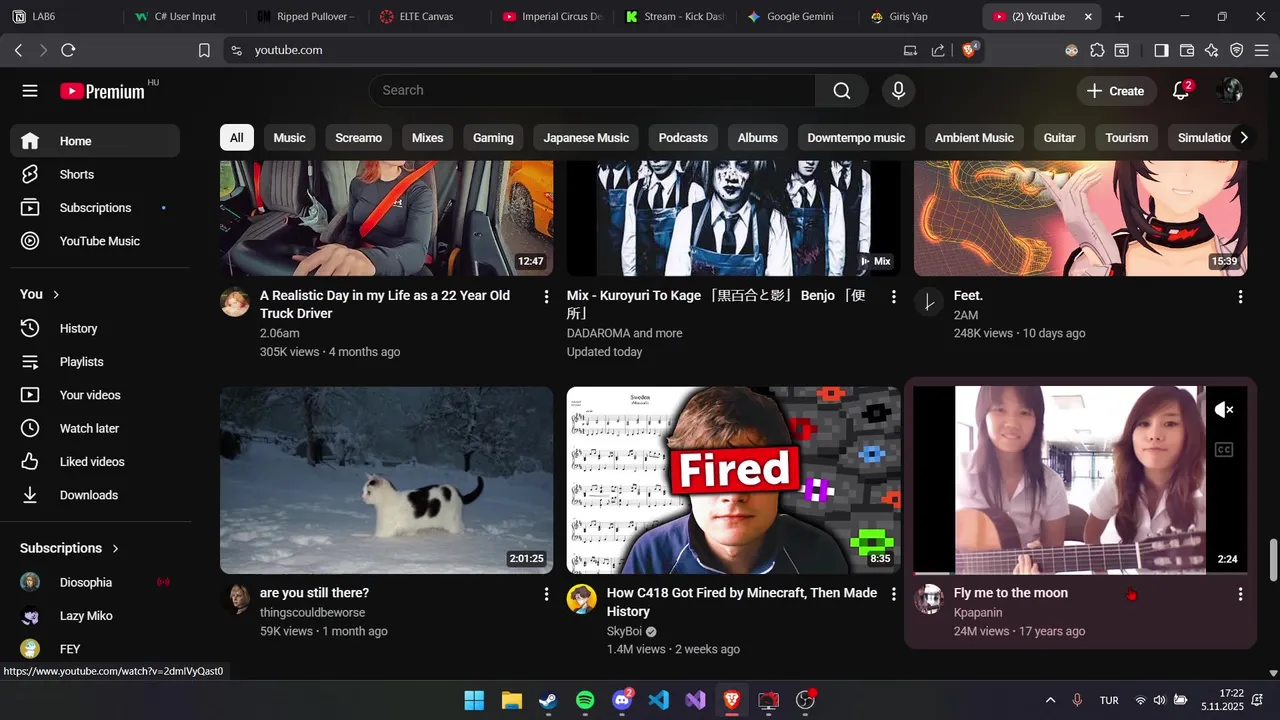Select the Gaming filter chip

coord(493,138)
